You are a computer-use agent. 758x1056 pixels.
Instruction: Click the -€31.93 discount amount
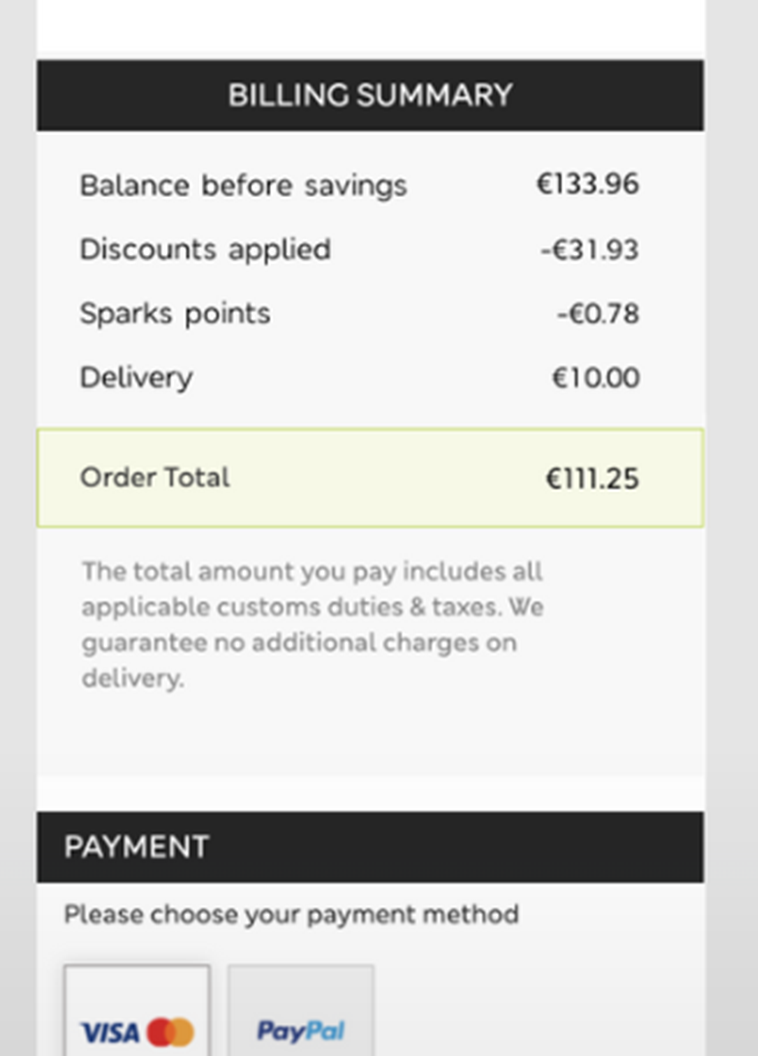pos(589,250)
